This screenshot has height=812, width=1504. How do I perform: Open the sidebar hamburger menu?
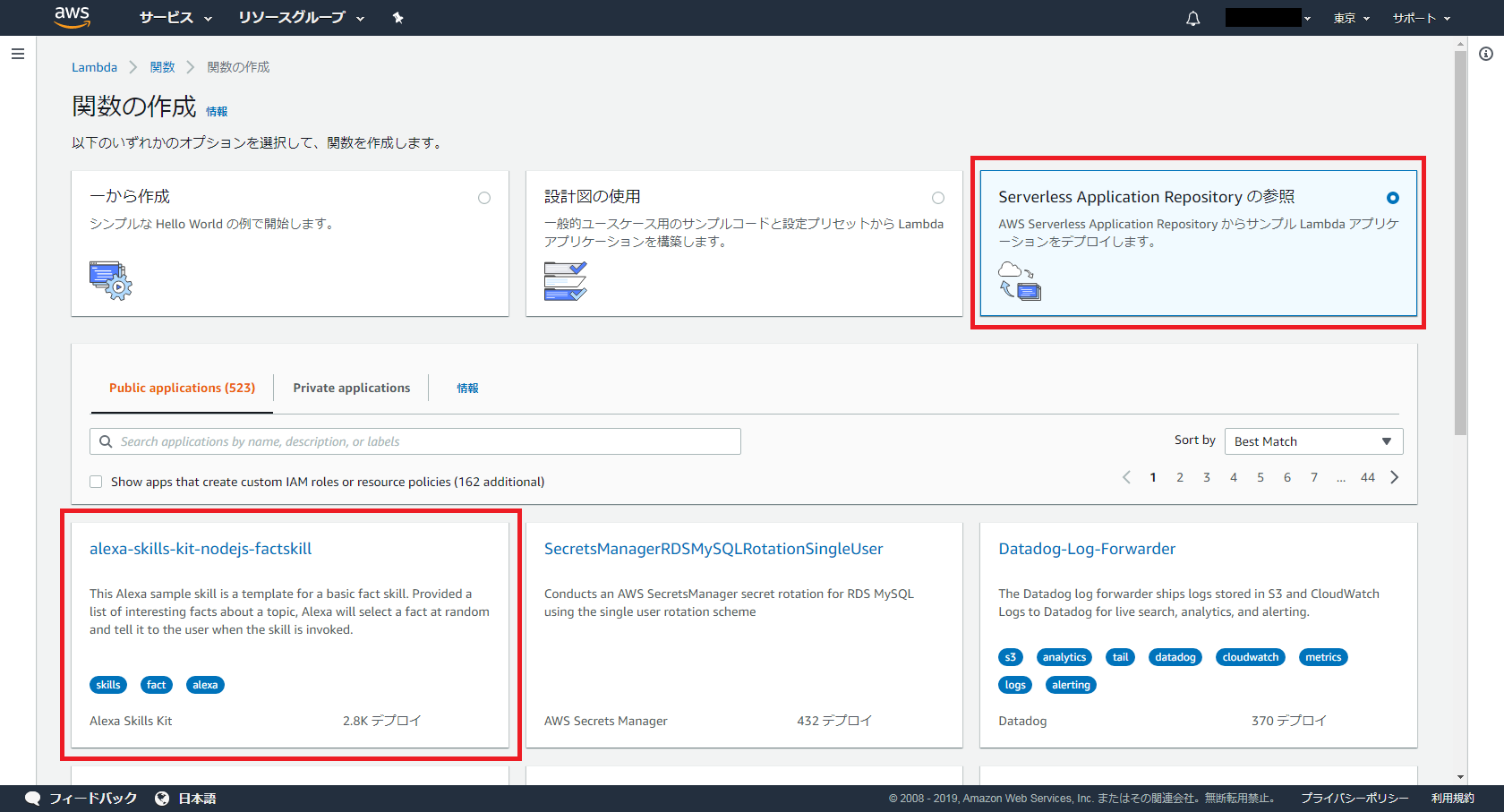pyautogui.click(x=18, y=54)
